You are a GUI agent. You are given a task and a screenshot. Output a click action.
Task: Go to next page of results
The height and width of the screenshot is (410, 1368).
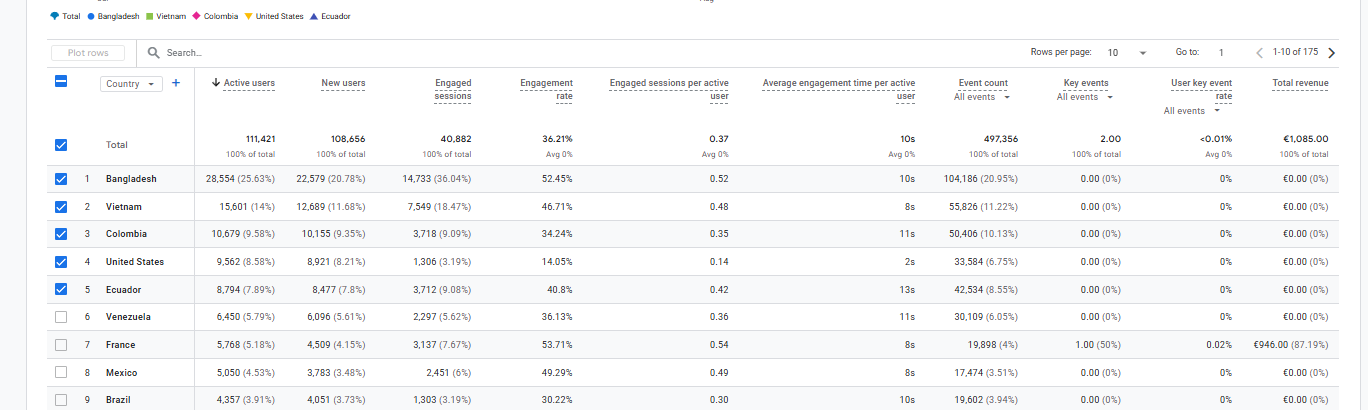tap(1331, 53)
